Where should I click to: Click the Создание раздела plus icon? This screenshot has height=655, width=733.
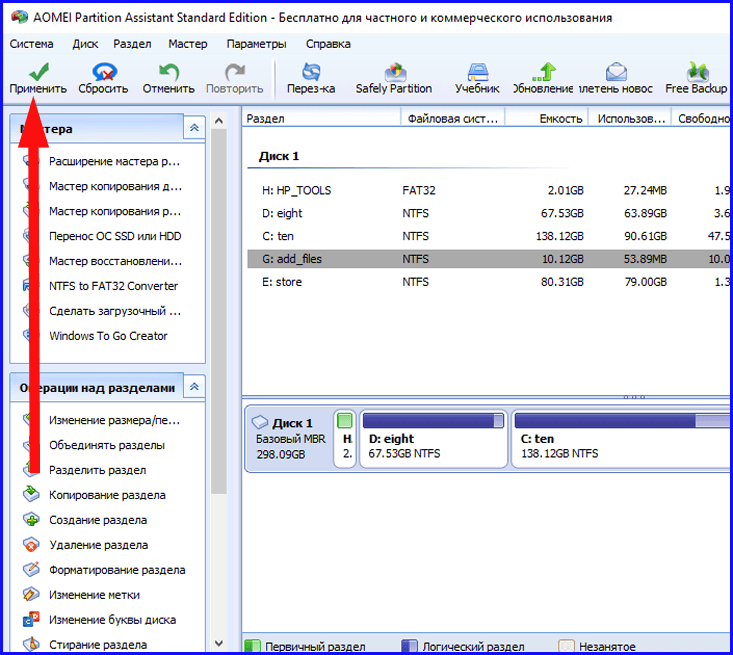pyautogui.click(x=31, y=519)
